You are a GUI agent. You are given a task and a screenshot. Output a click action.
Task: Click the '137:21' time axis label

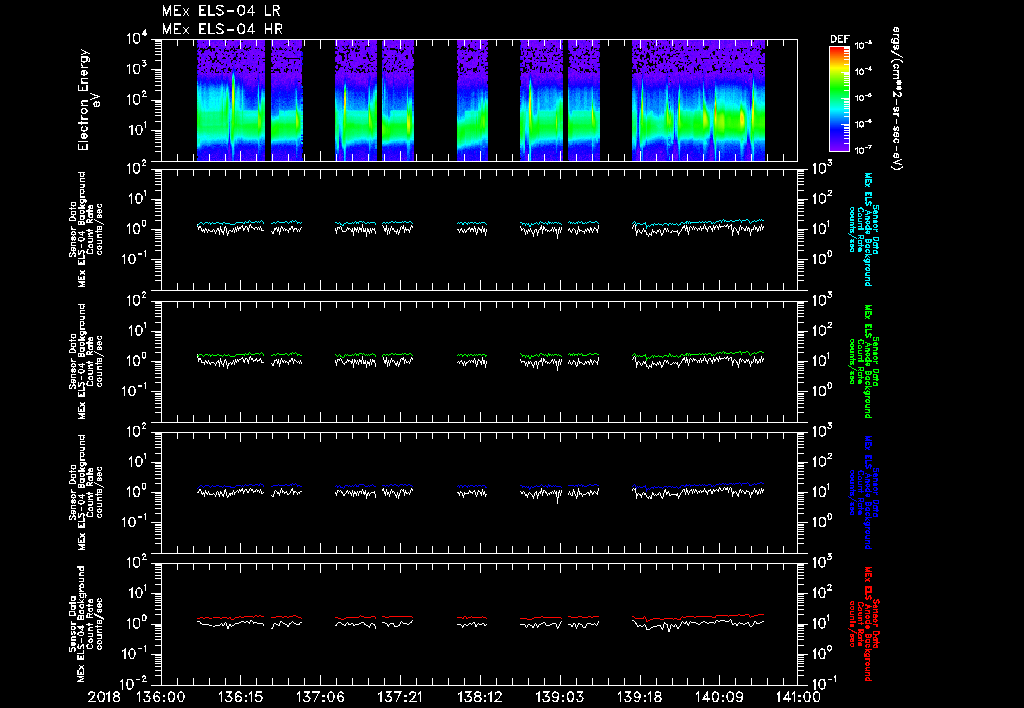400,698
